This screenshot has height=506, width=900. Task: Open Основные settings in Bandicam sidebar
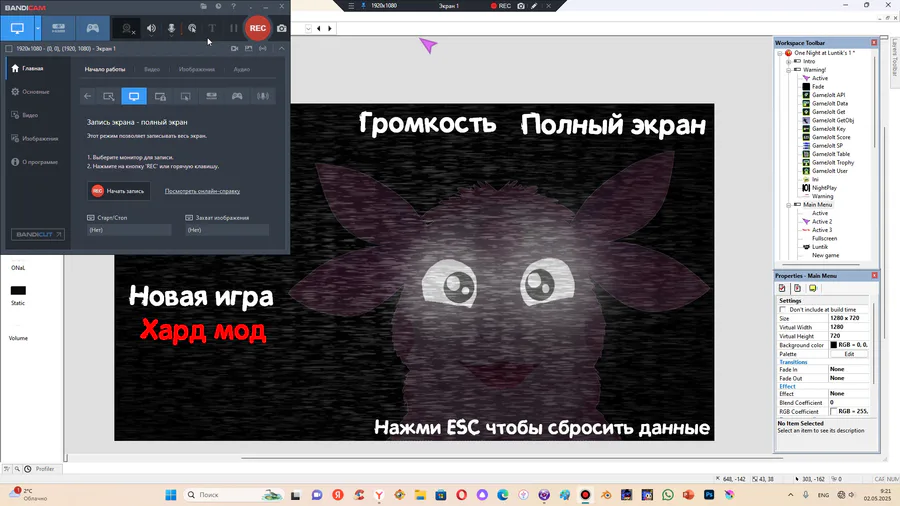pyautogui.click(x=34, y=92)
